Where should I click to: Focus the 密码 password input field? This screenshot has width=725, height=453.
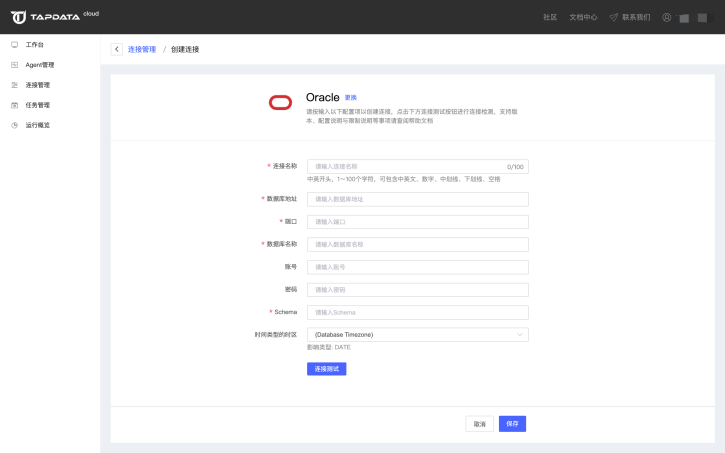click(418, 290)
